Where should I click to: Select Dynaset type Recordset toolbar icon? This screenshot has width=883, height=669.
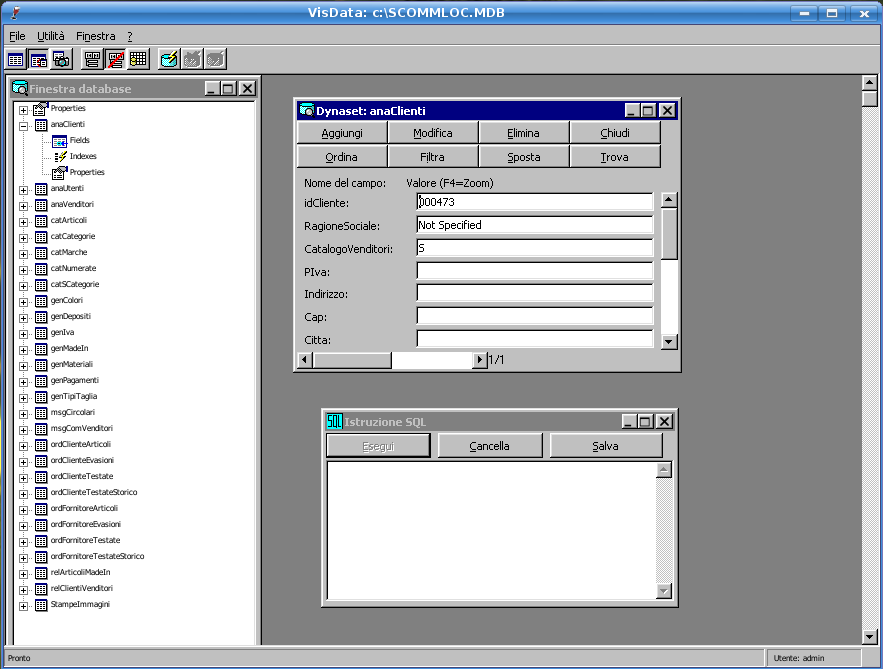pos(39,59)
